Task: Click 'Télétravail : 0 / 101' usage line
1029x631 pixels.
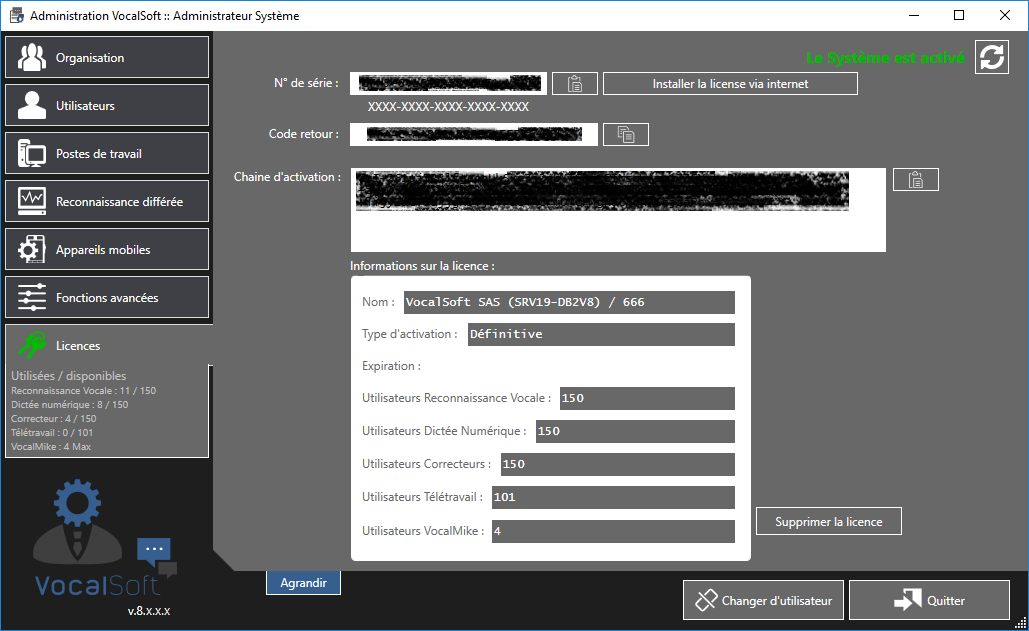Action: tap(52, 433)
